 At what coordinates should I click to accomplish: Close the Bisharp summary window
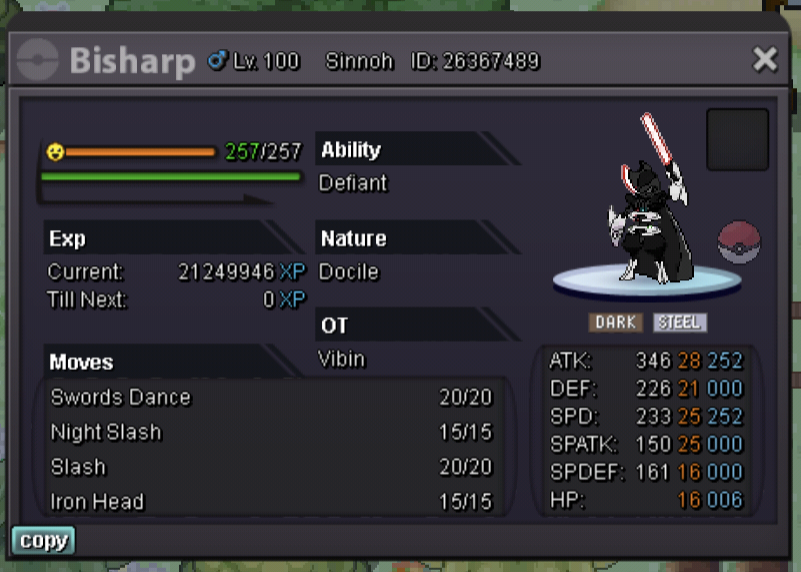point(765,59)
